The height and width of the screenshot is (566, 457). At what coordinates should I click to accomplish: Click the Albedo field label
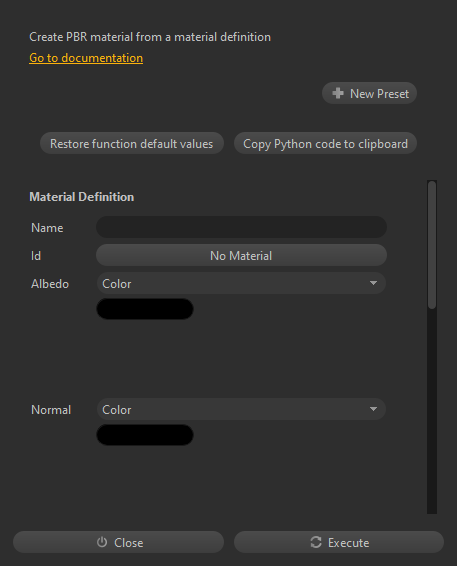pos(50,284)
